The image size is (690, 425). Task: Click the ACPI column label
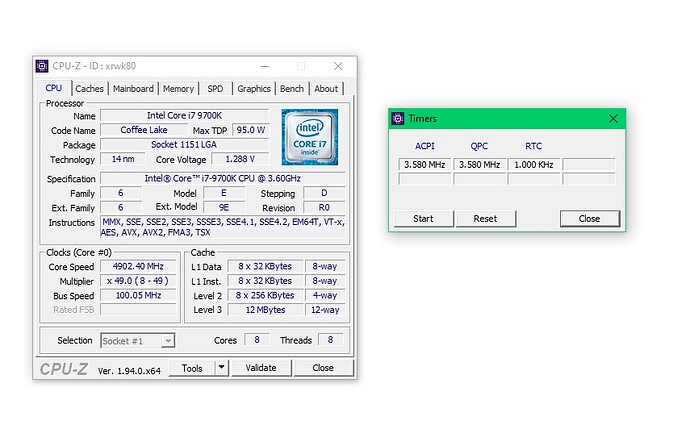(425, 146)
